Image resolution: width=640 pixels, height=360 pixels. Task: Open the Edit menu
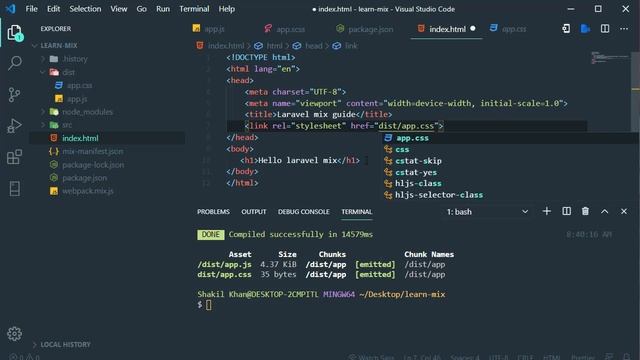[53, 9]
